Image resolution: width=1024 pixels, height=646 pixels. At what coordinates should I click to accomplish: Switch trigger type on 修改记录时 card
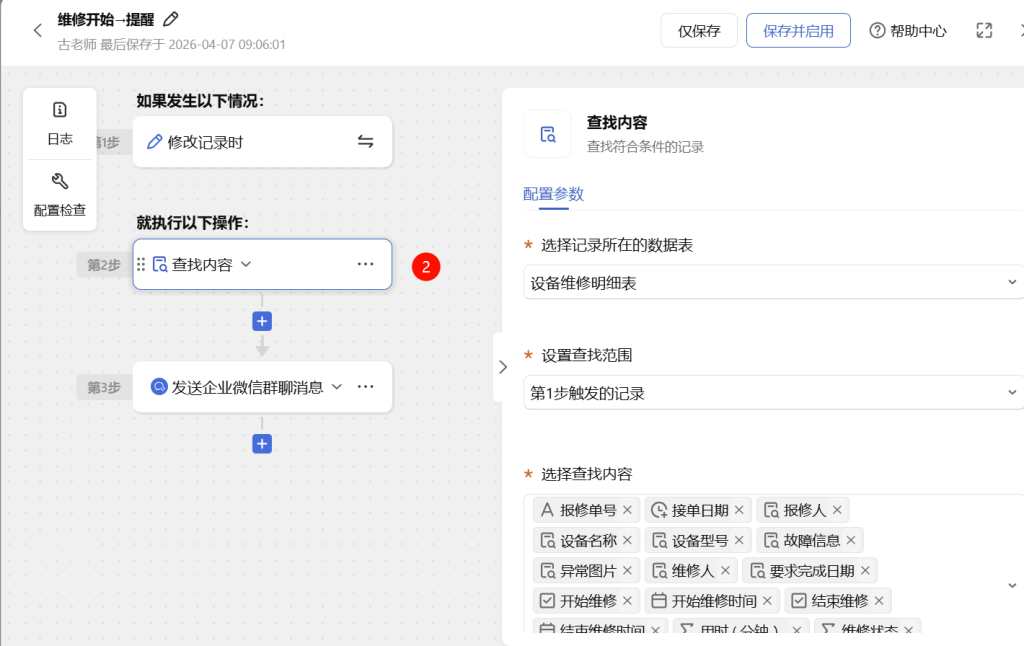[x=365, y=141]
